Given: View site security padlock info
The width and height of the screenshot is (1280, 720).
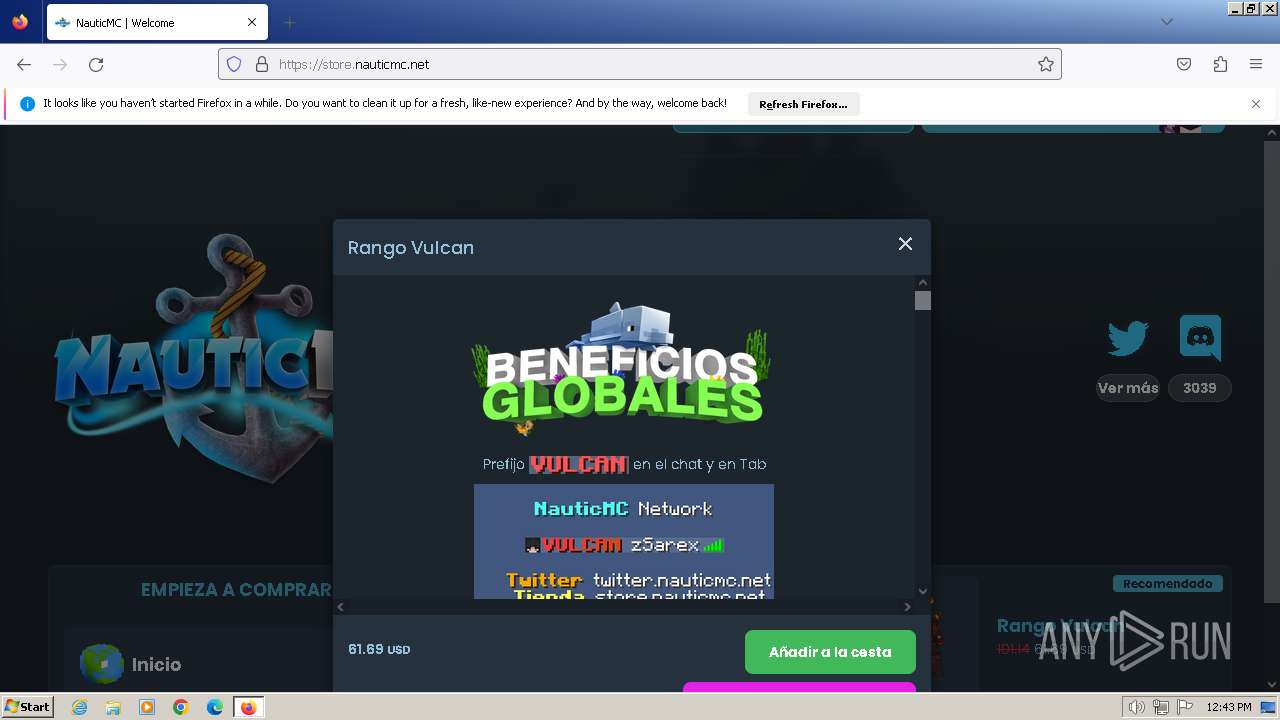Looking at the screenshot, I should click(262, 64).
